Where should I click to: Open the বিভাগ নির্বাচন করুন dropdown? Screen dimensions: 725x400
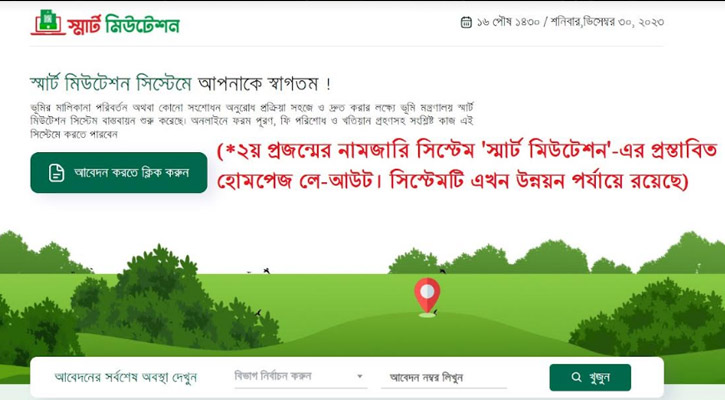coord(301,376)
